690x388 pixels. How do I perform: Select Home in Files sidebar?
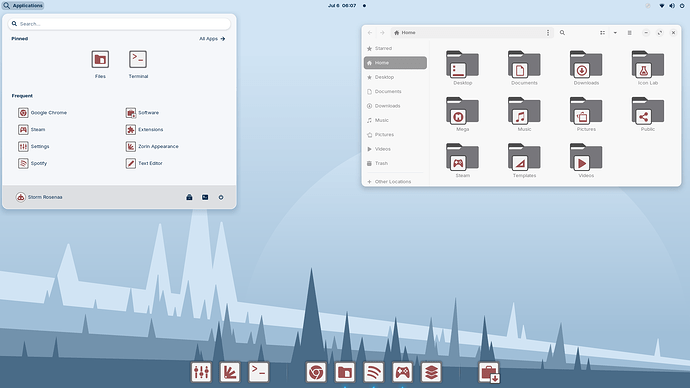(x=395, y=63)
